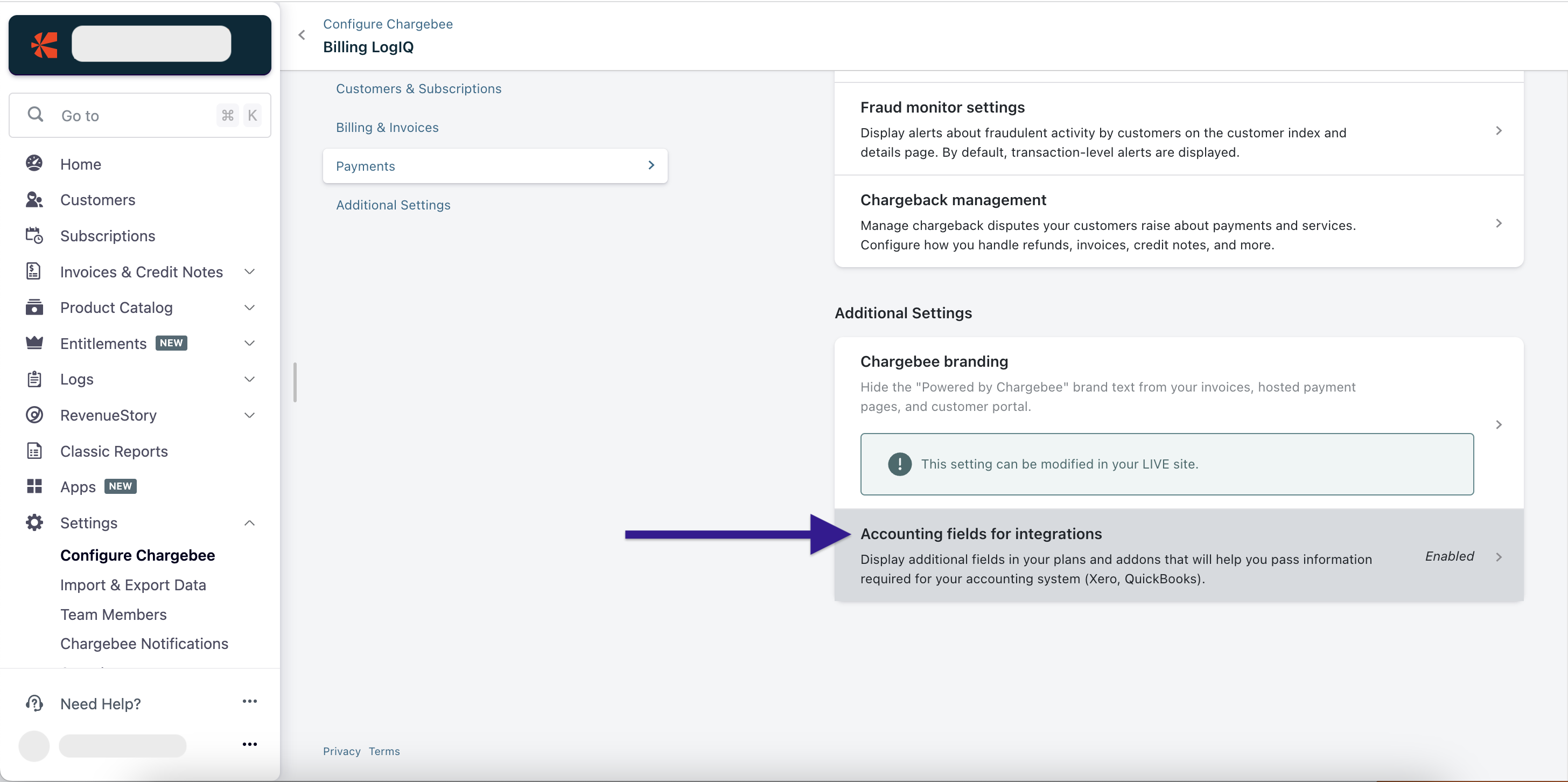Open Home in the sidebar
The image size is (1568, 782).
pyautogui.click(x=80, y=164)
